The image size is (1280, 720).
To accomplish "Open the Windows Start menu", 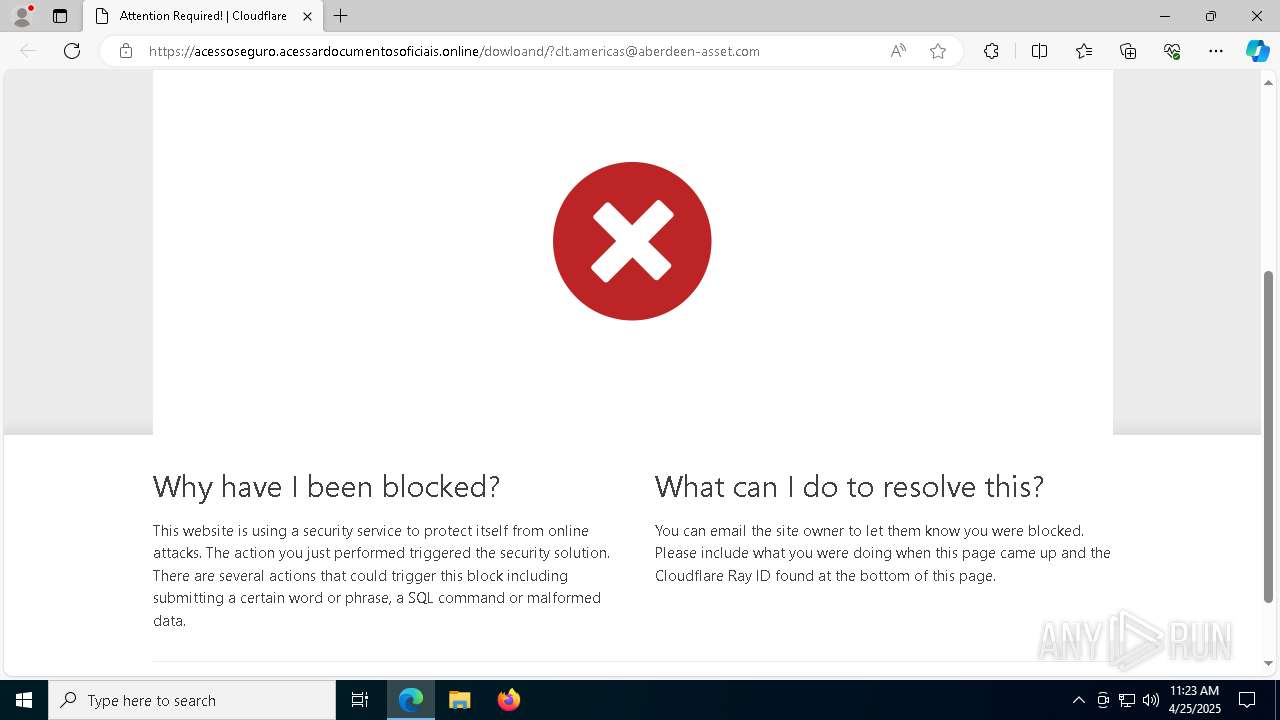I will tap(24, 700).
